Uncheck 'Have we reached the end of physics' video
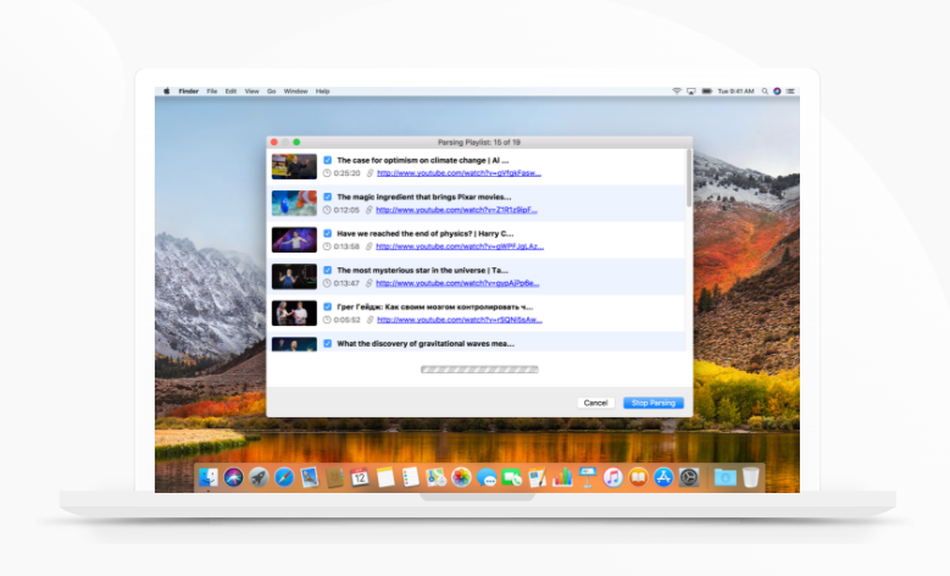 pyautogui.click(x=328, y=233)
